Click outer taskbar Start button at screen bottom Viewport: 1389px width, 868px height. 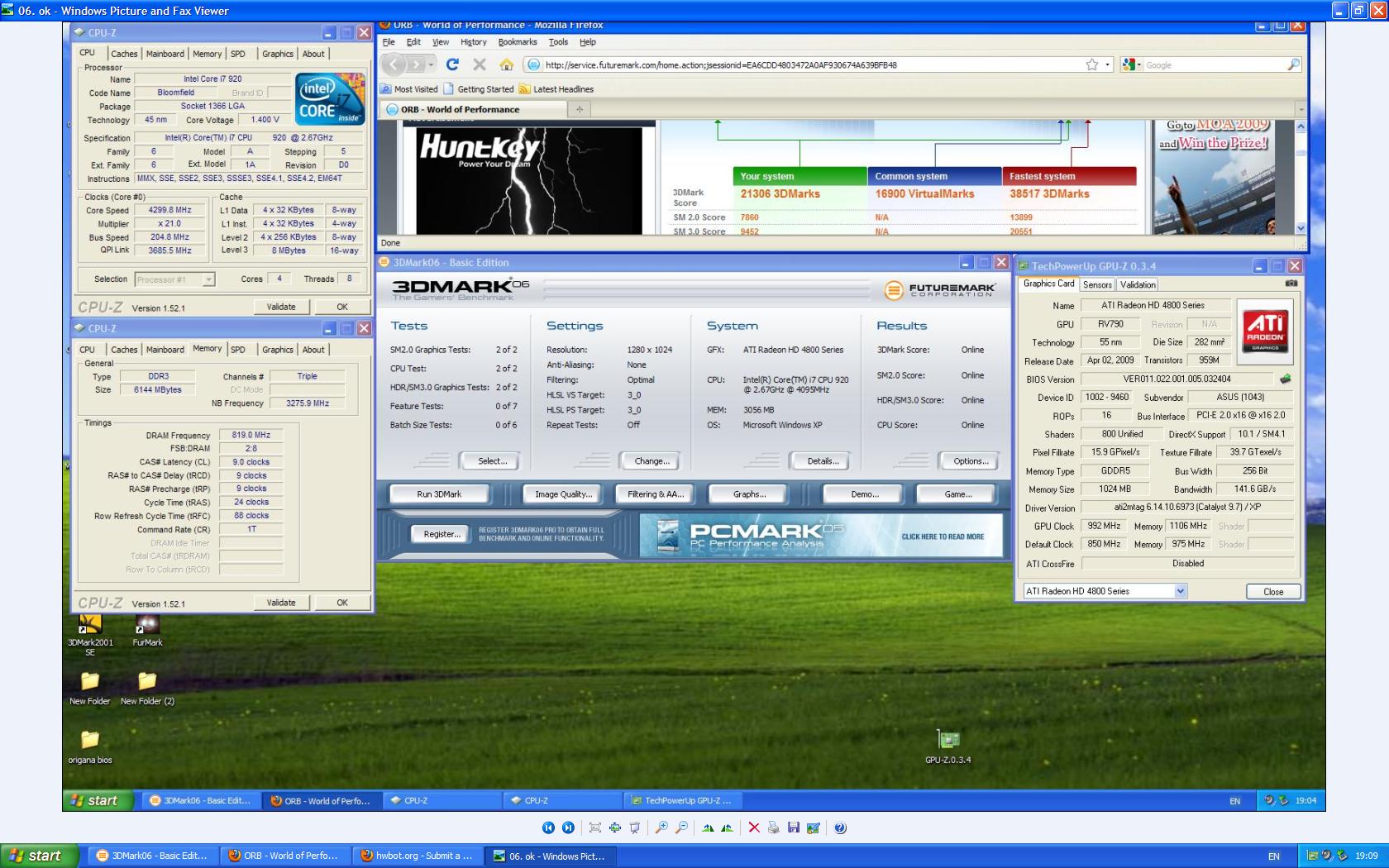pyautogui.click(x=40, y=856)
